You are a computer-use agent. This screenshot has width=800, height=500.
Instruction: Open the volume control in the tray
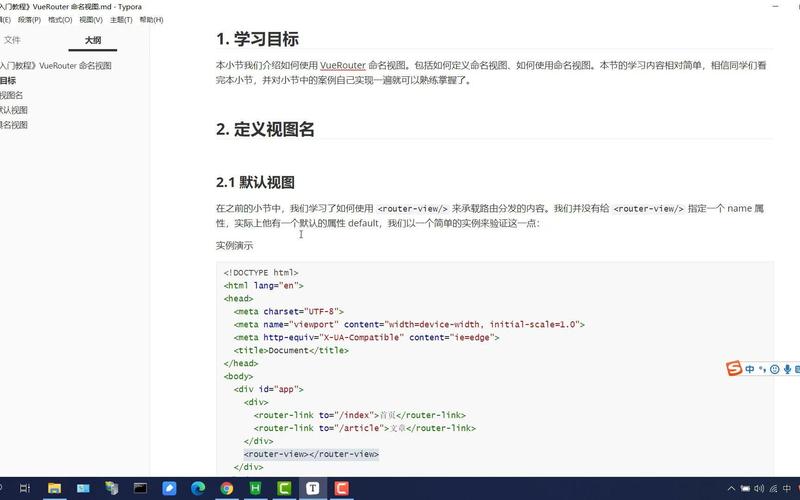[x=759, y=489]
